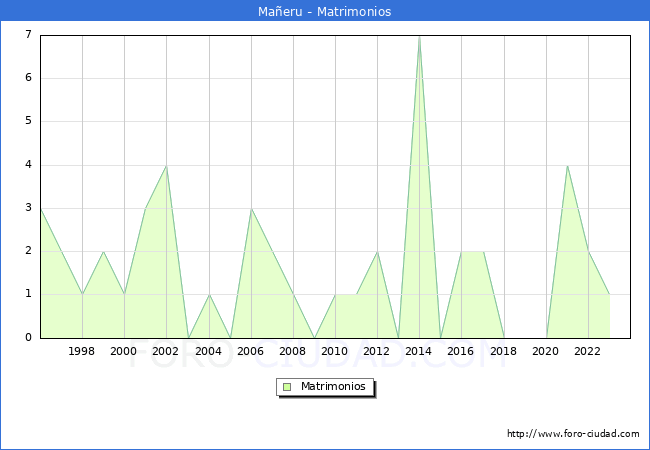Click the Mañeru - Matrimonios chart title
This screenshot has height=450, width=650.
pos(324,12)
